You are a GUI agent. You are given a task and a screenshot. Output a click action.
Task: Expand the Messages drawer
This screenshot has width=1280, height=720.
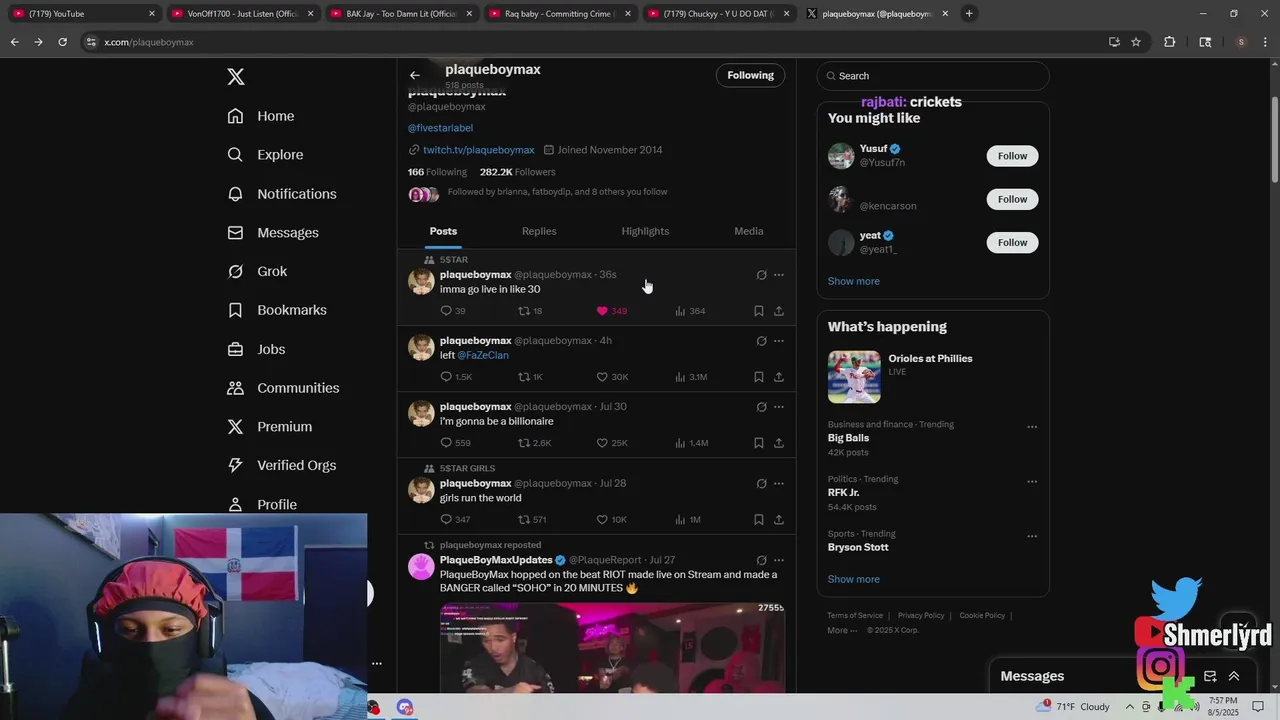click(1234, 676)
